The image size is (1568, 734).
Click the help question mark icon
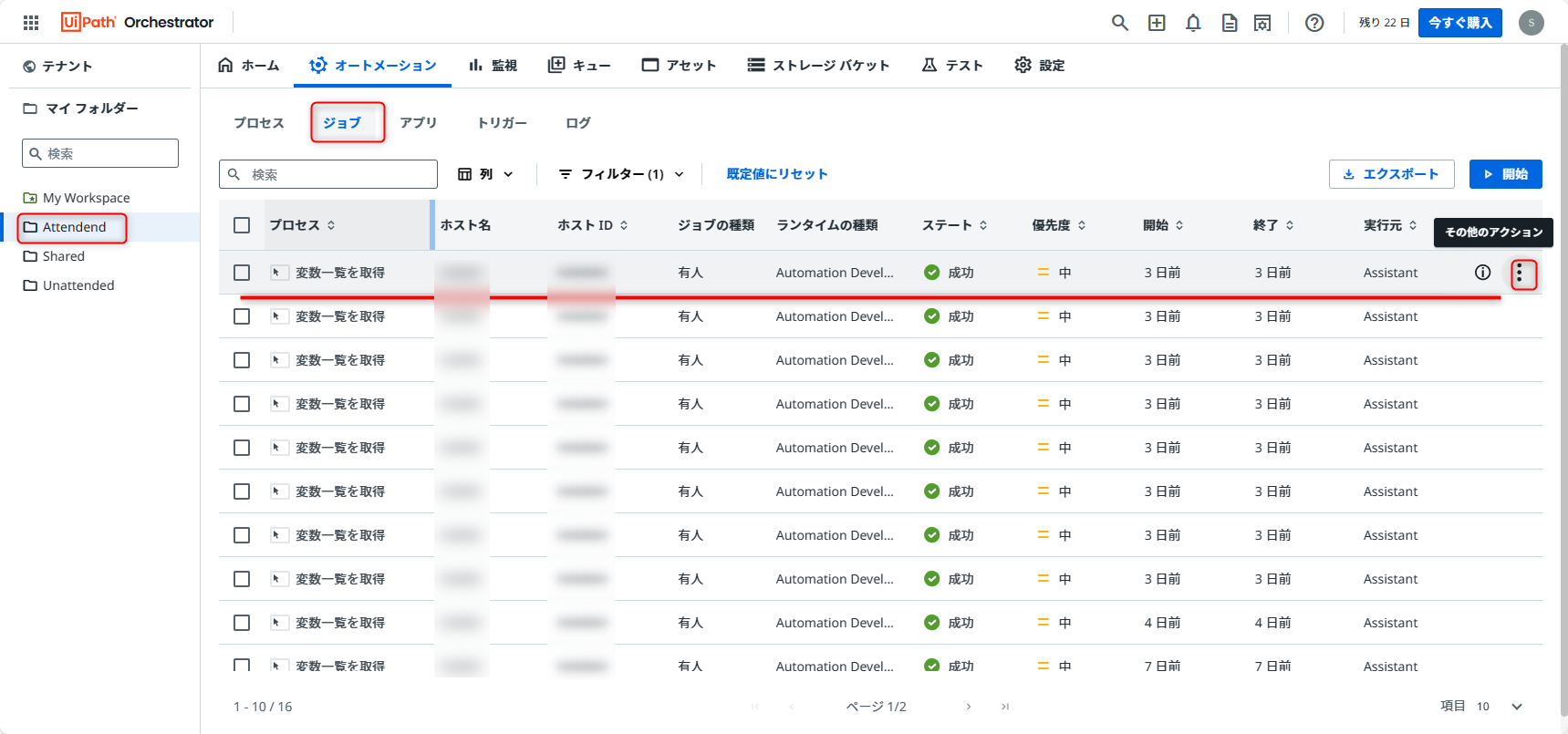point(1314,23)
